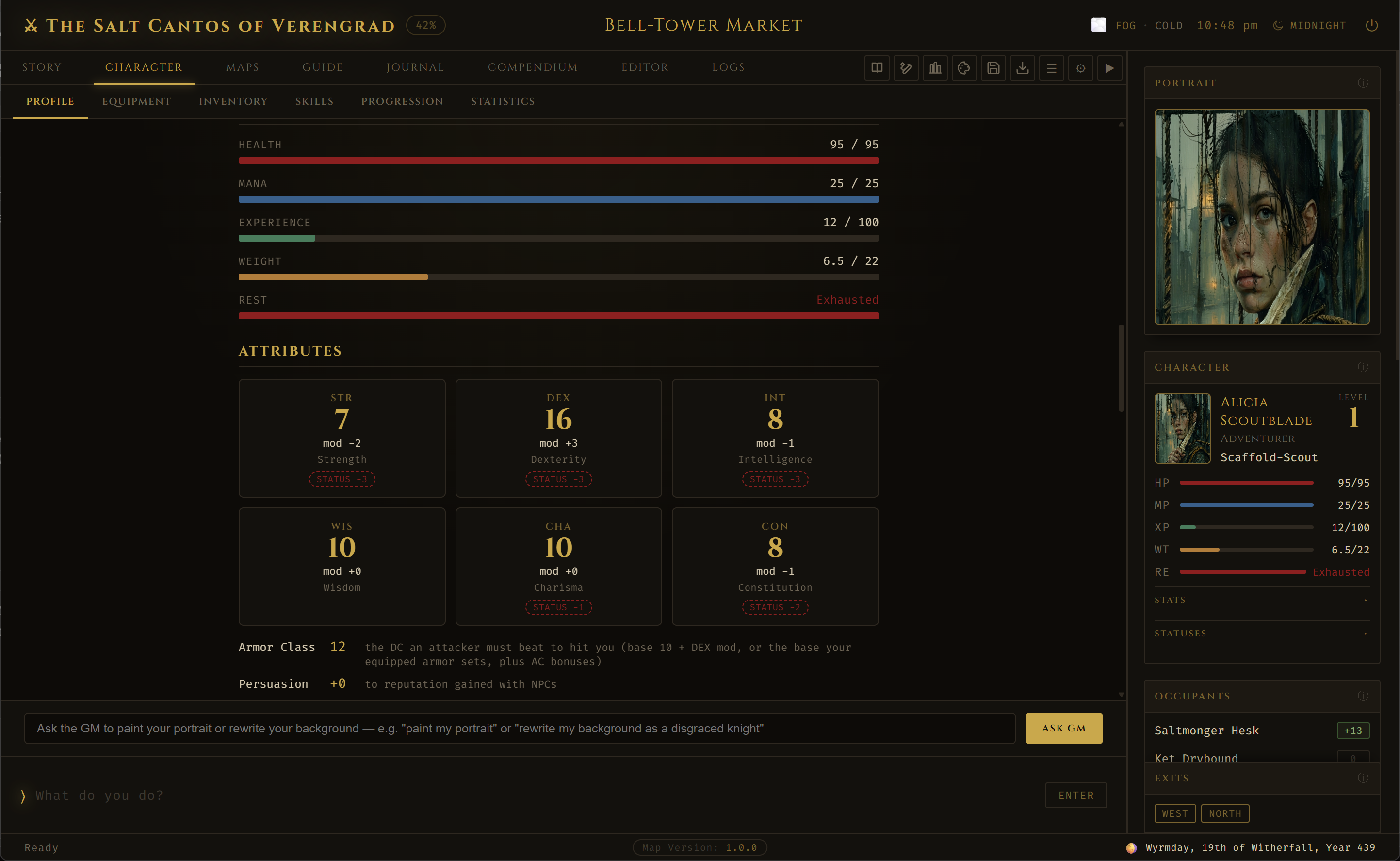Open the bar chart statistics icon
This screenshot has width=1400, height=861.
(x=935, y=68)
